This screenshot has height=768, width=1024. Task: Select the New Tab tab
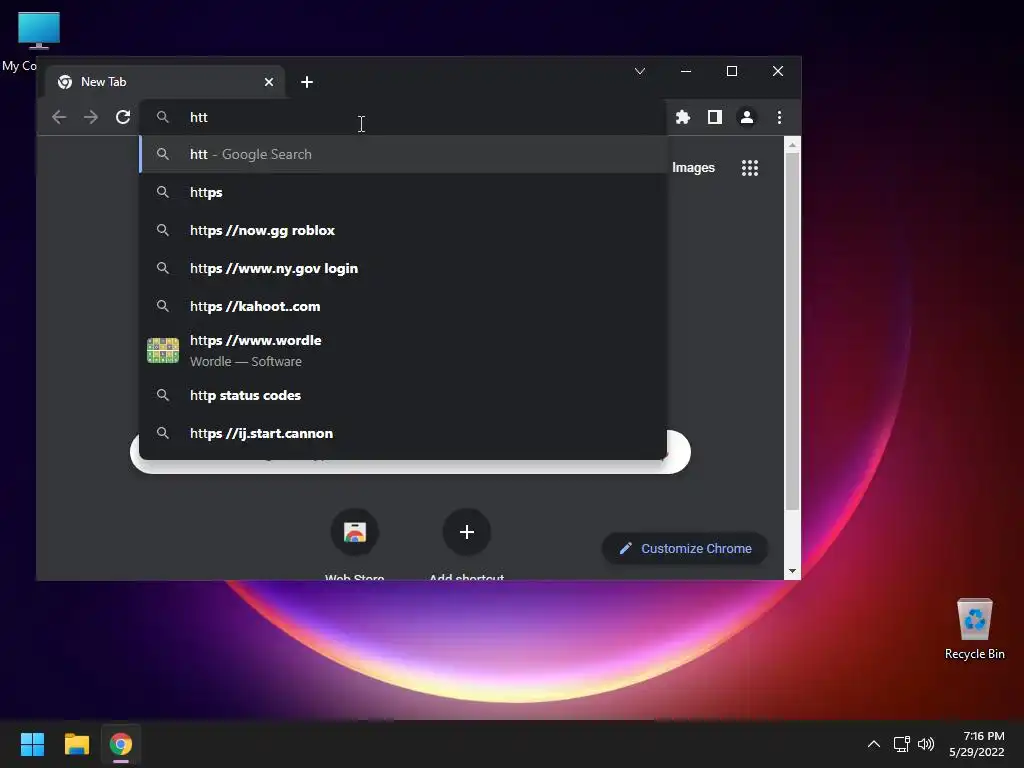pyautogui.click(x=165, y=82)
